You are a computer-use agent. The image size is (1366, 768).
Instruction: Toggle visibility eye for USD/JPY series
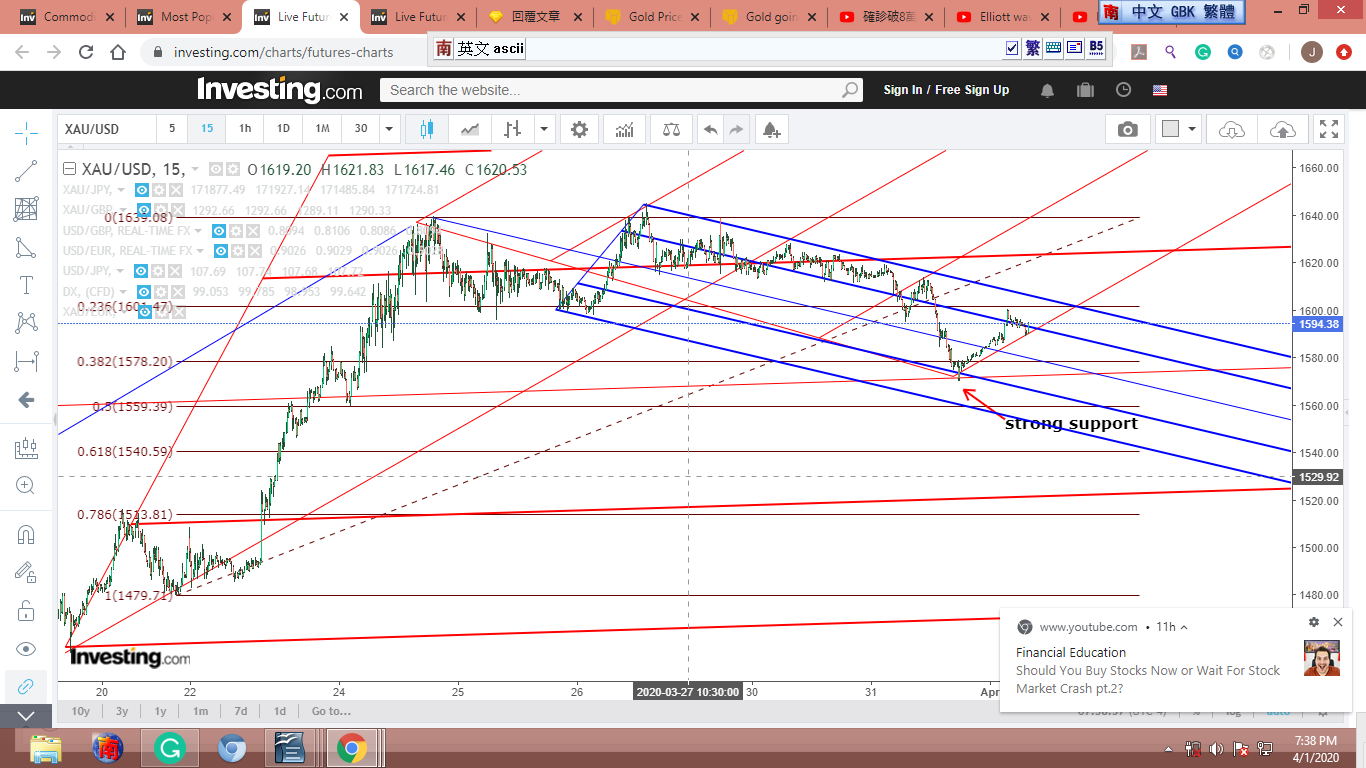142,271
